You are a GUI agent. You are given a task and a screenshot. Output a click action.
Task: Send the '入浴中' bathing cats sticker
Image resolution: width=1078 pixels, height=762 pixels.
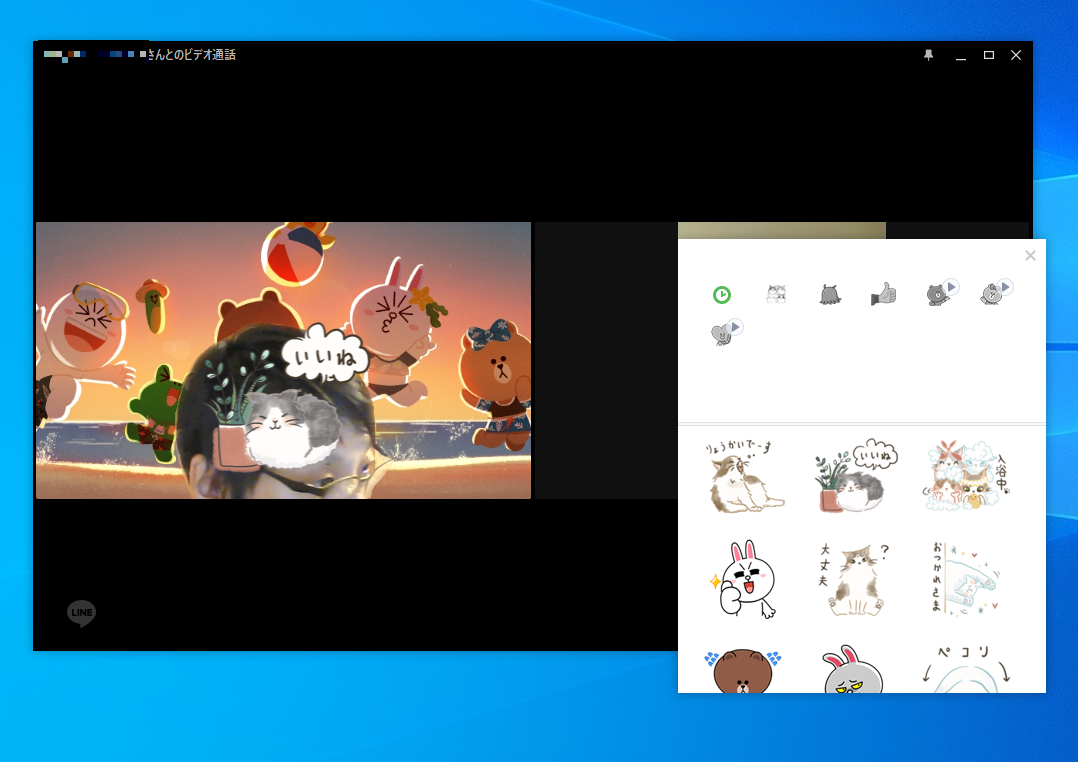coord(965,476)
